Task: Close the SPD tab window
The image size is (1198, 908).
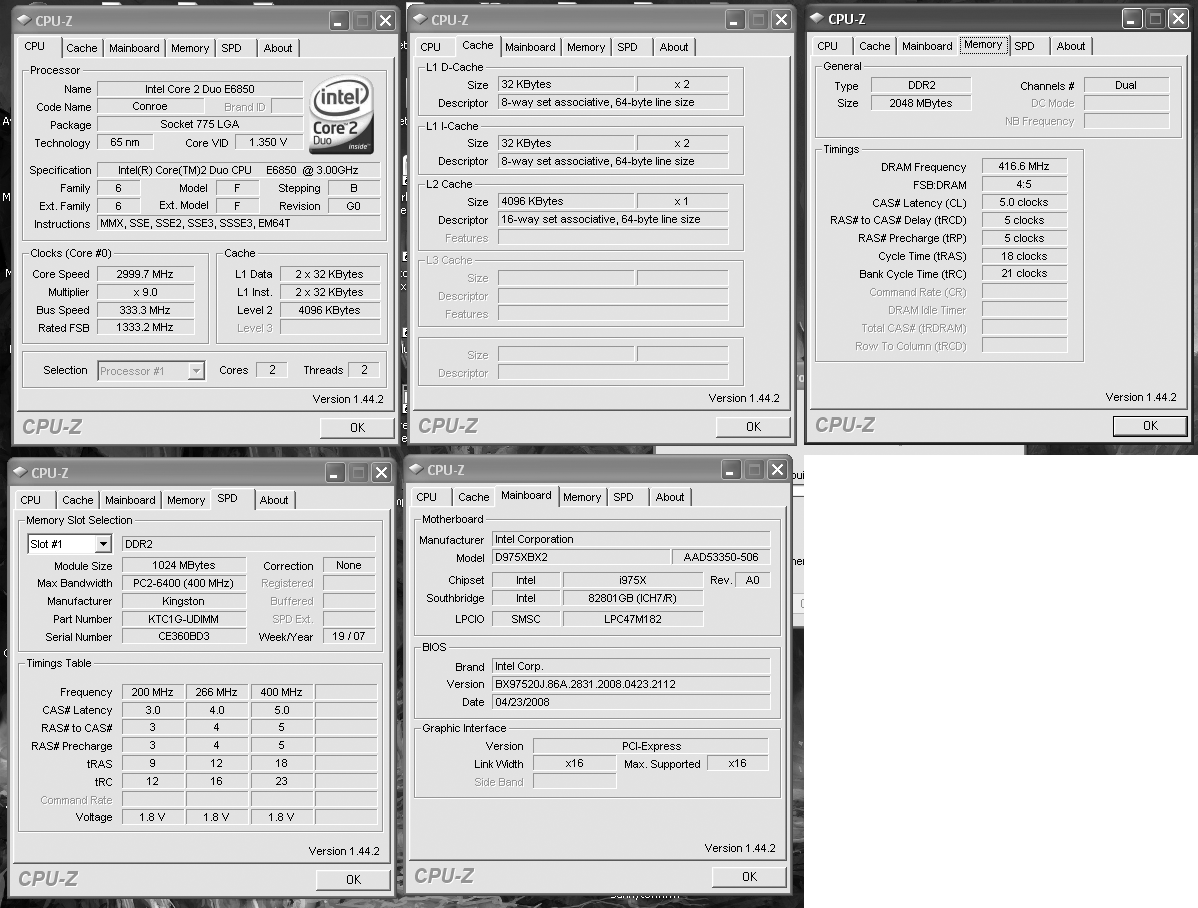Action: pyautogui.click(x=382, y=472)
